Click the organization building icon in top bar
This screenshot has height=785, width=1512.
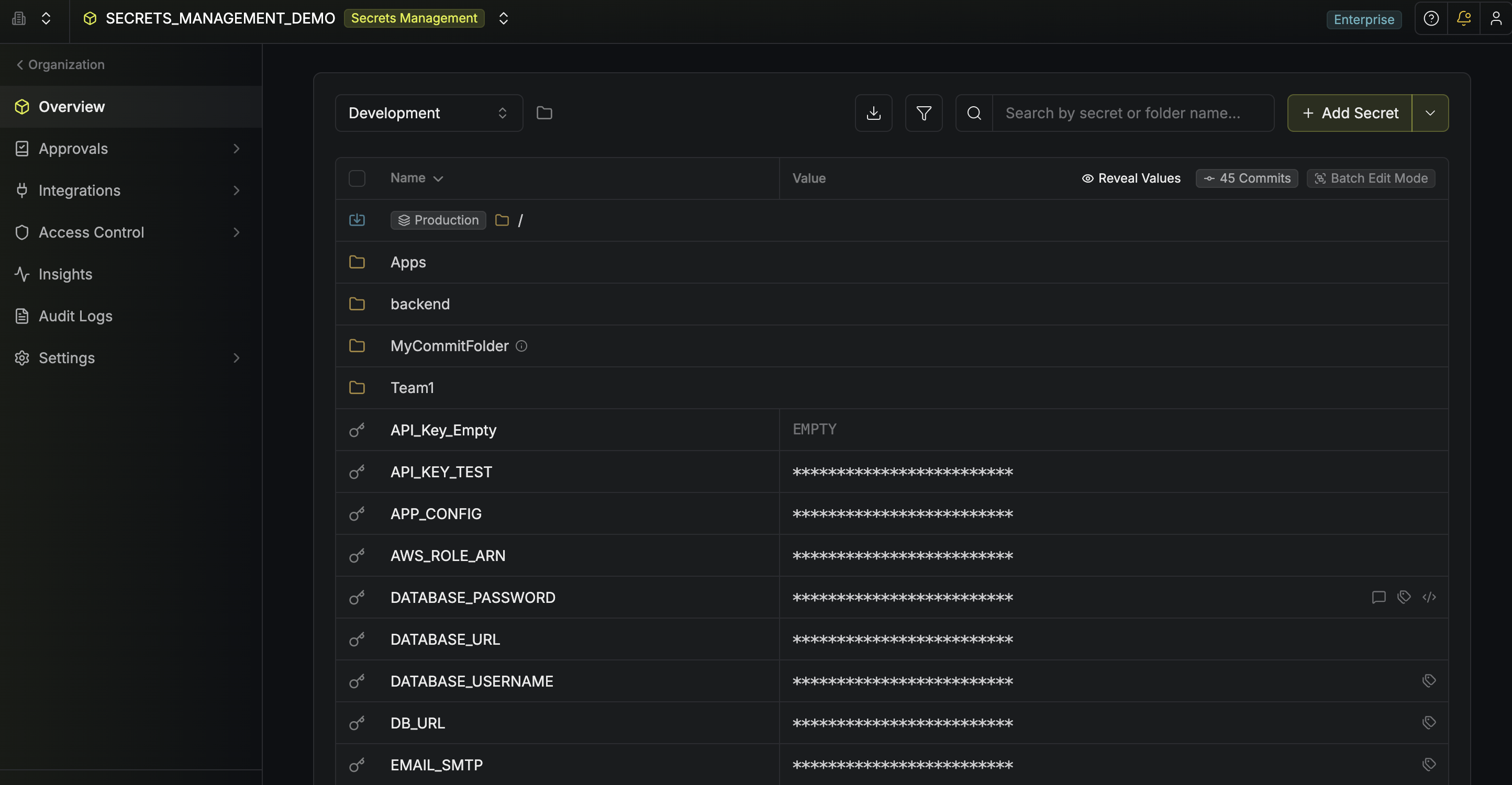point(19,18)
